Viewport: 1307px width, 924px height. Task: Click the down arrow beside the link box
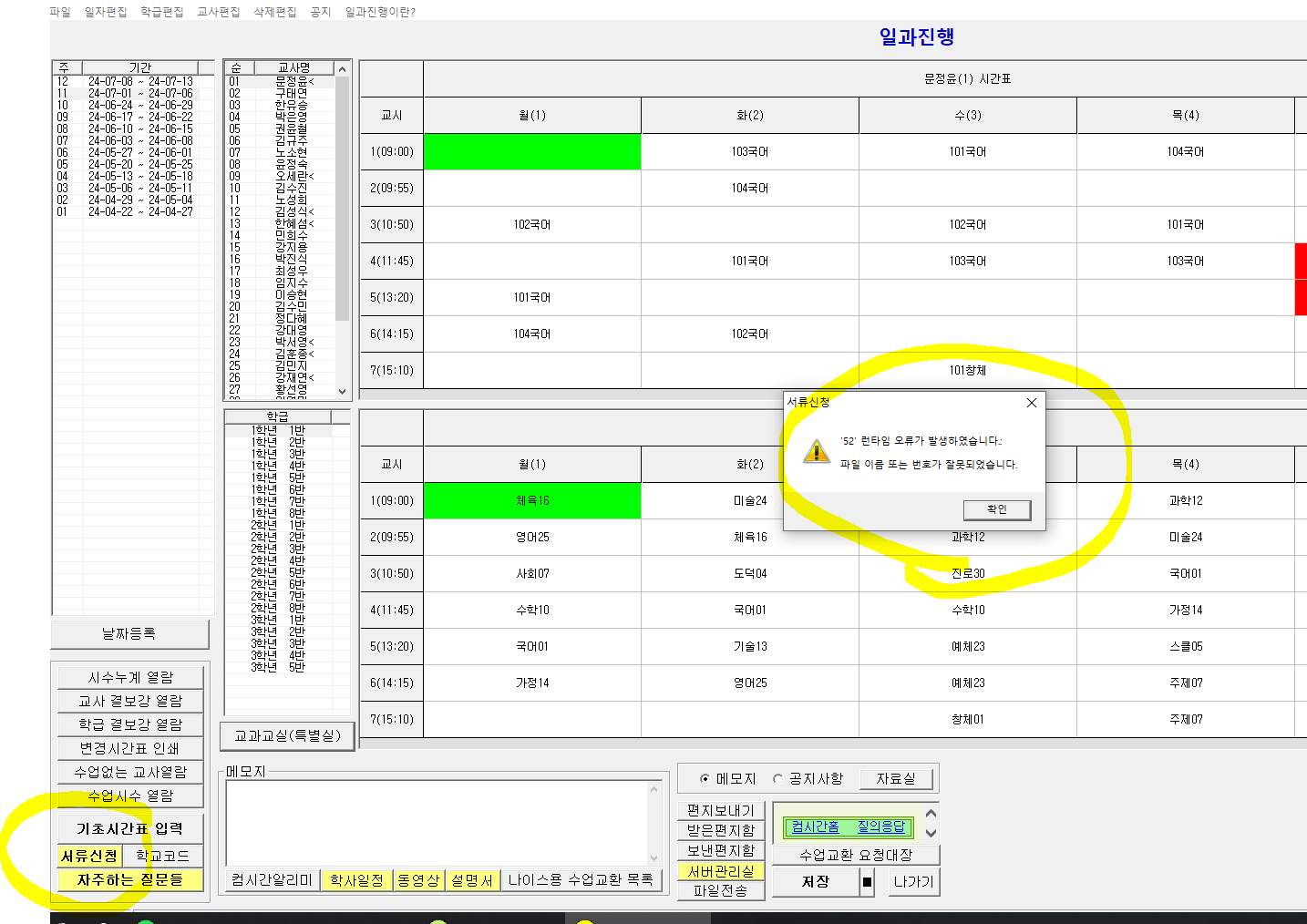click(x=931, y=832)
